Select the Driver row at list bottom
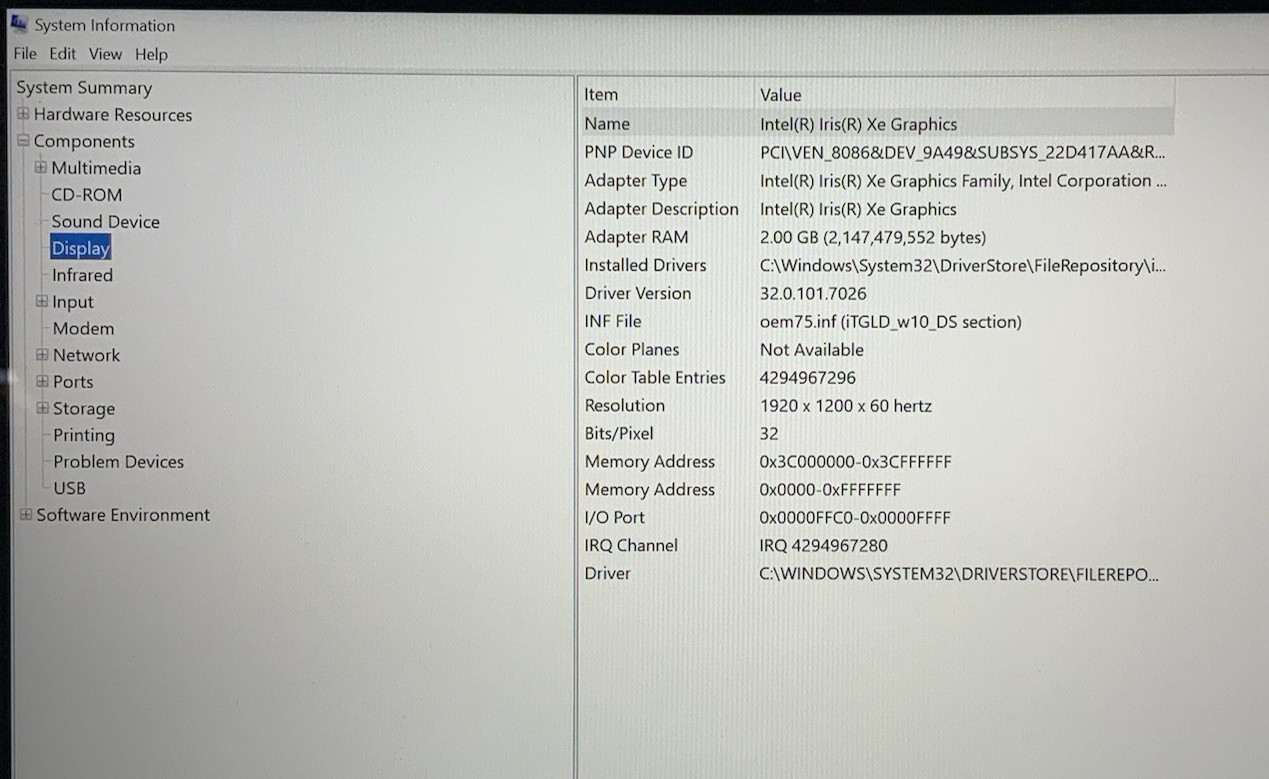The width and height of the screenshot is (1269, 779). pyautogui.click(x=877, y=573)
